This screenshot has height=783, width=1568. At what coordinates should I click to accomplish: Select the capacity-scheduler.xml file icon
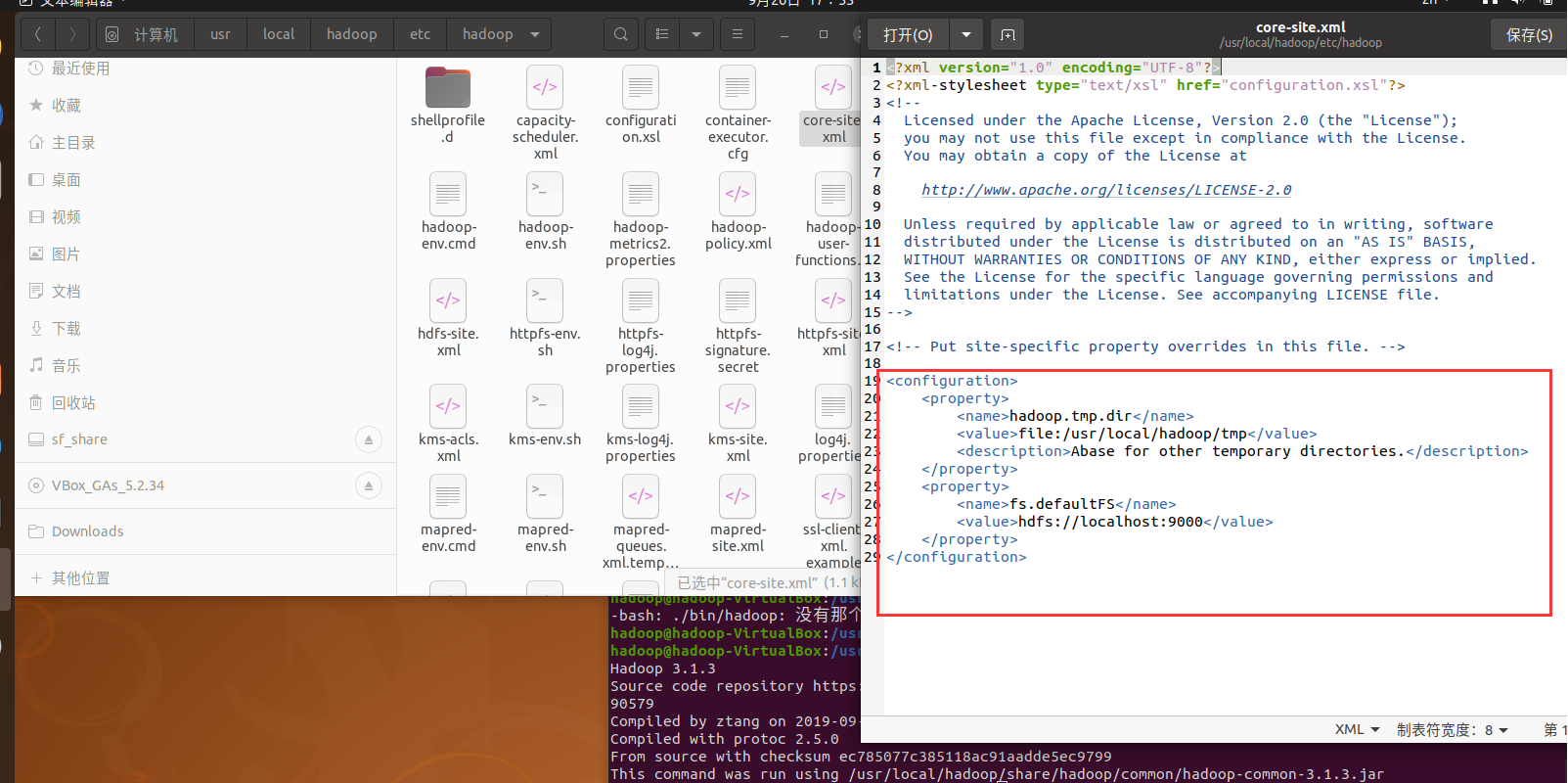[x=545, y=88]
